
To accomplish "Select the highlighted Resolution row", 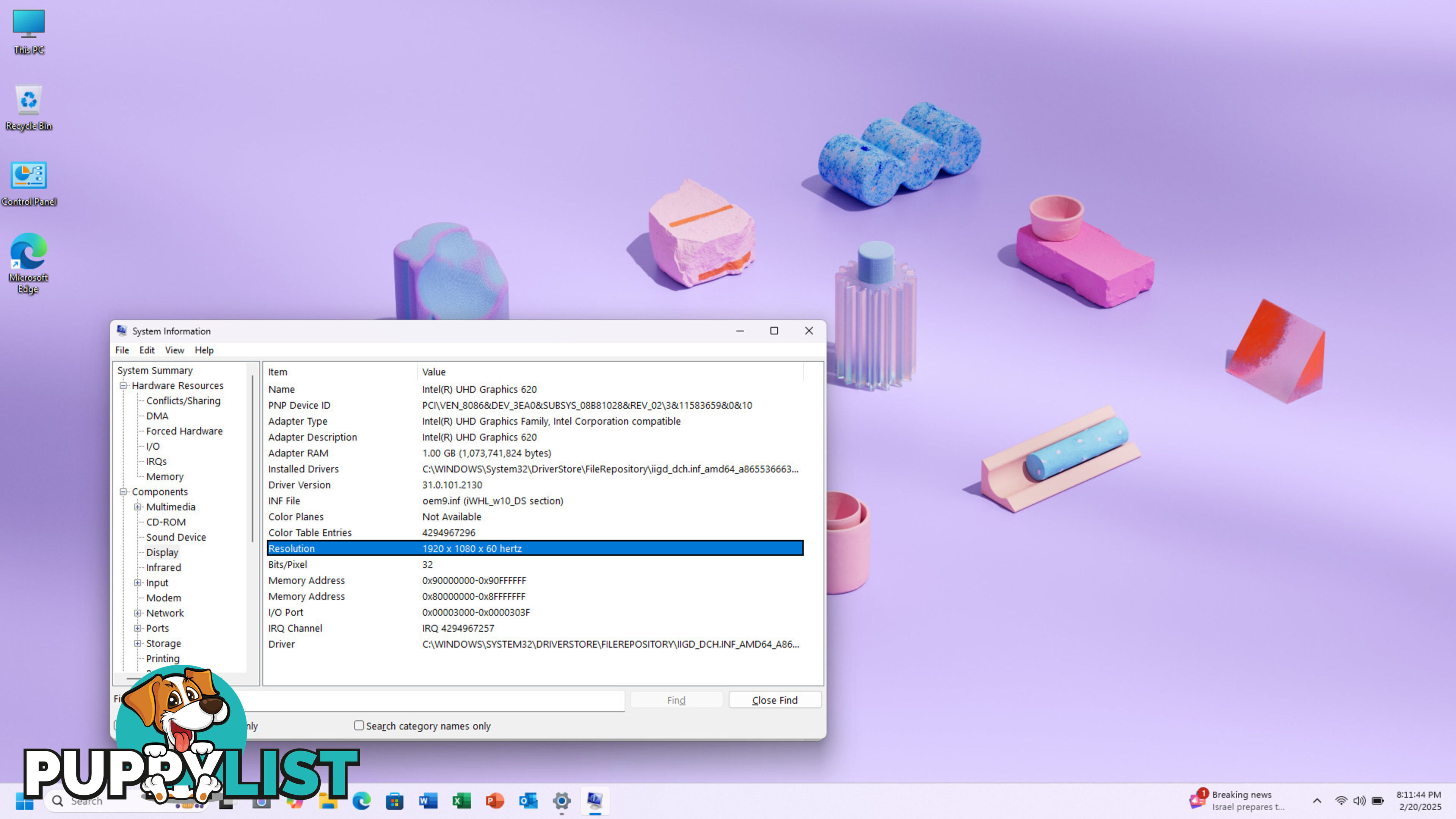I will tap(535, 548).
